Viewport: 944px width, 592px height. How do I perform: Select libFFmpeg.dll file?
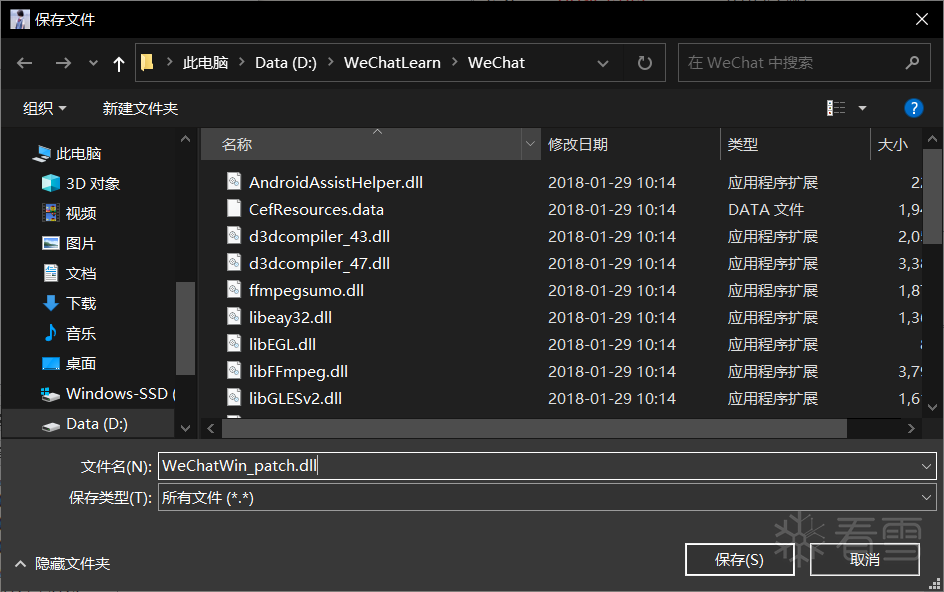coord(298,372)
